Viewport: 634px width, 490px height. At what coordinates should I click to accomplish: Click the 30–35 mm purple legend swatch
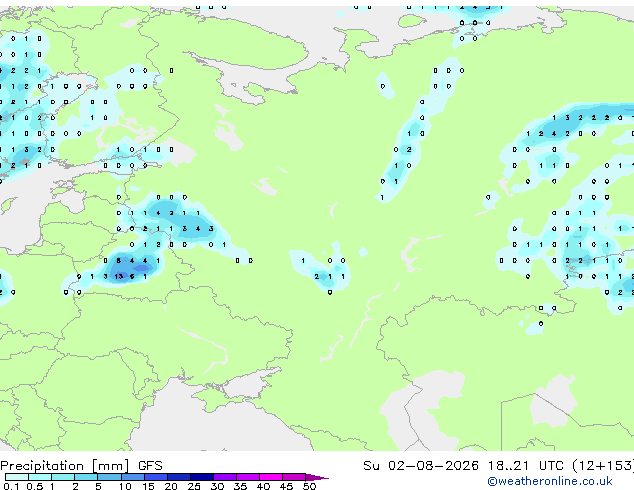coord(225,477)
